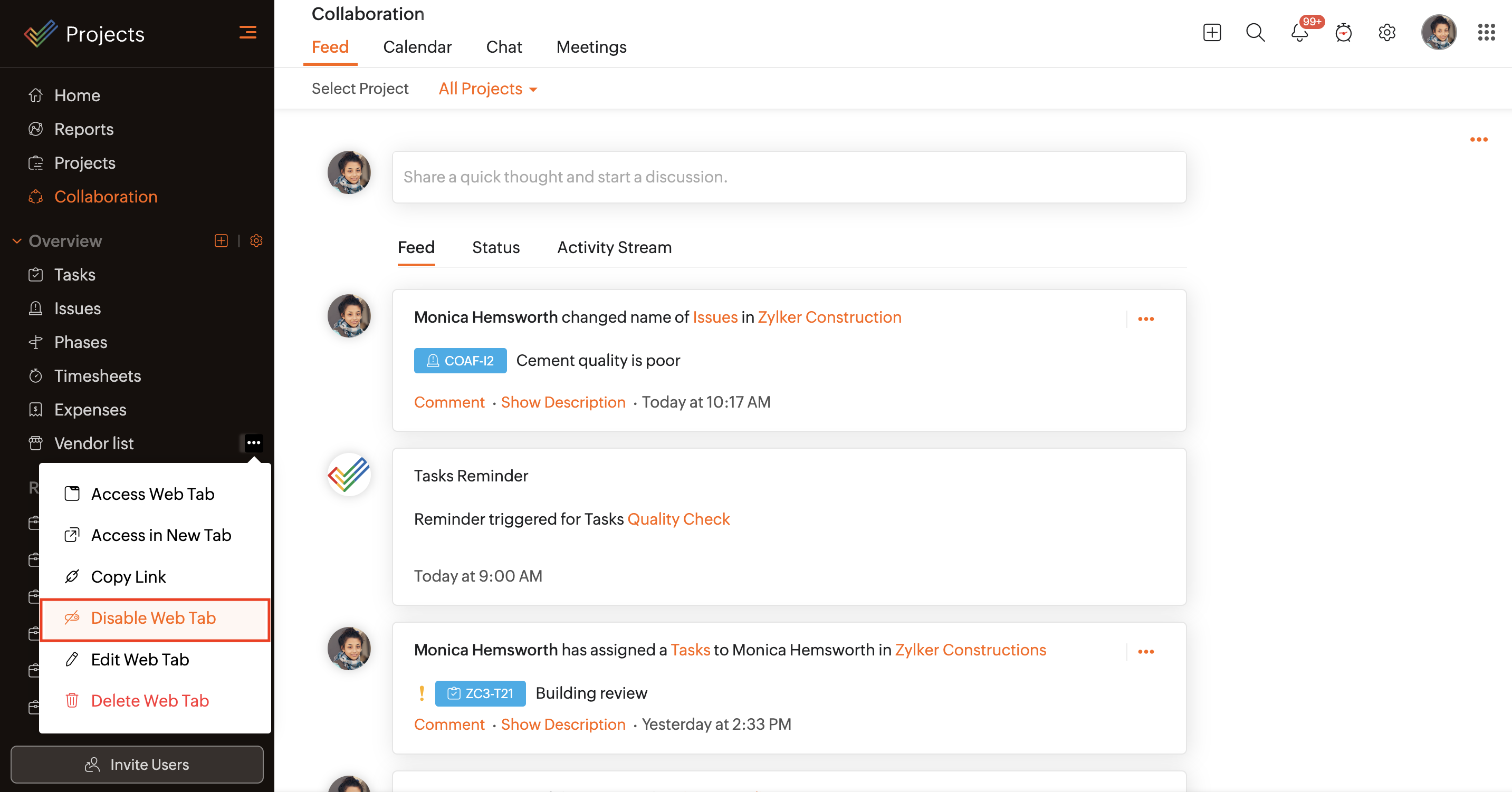Click the Invite Users button
The width and height of the screenshot is (1512, 792).
click(137, 765)
